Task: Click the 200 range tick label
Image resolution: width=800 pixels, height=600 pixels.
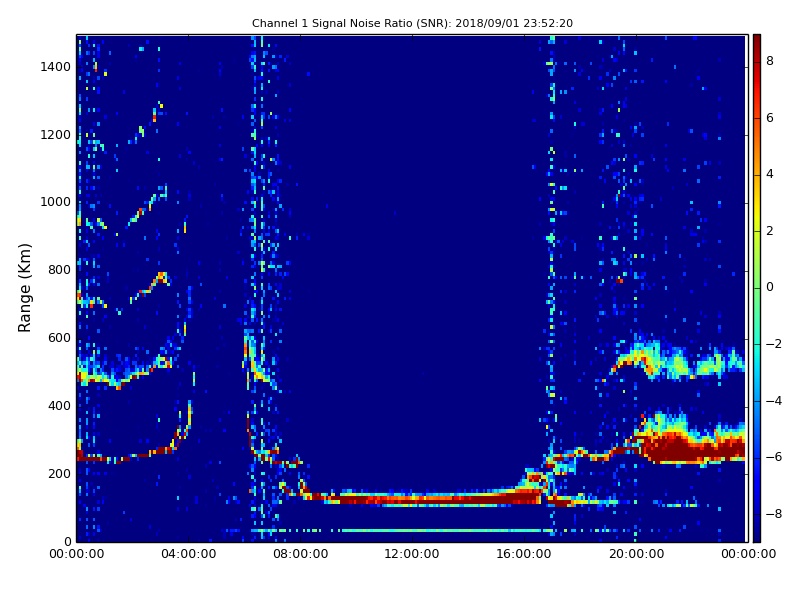Action: pos(59,473)
